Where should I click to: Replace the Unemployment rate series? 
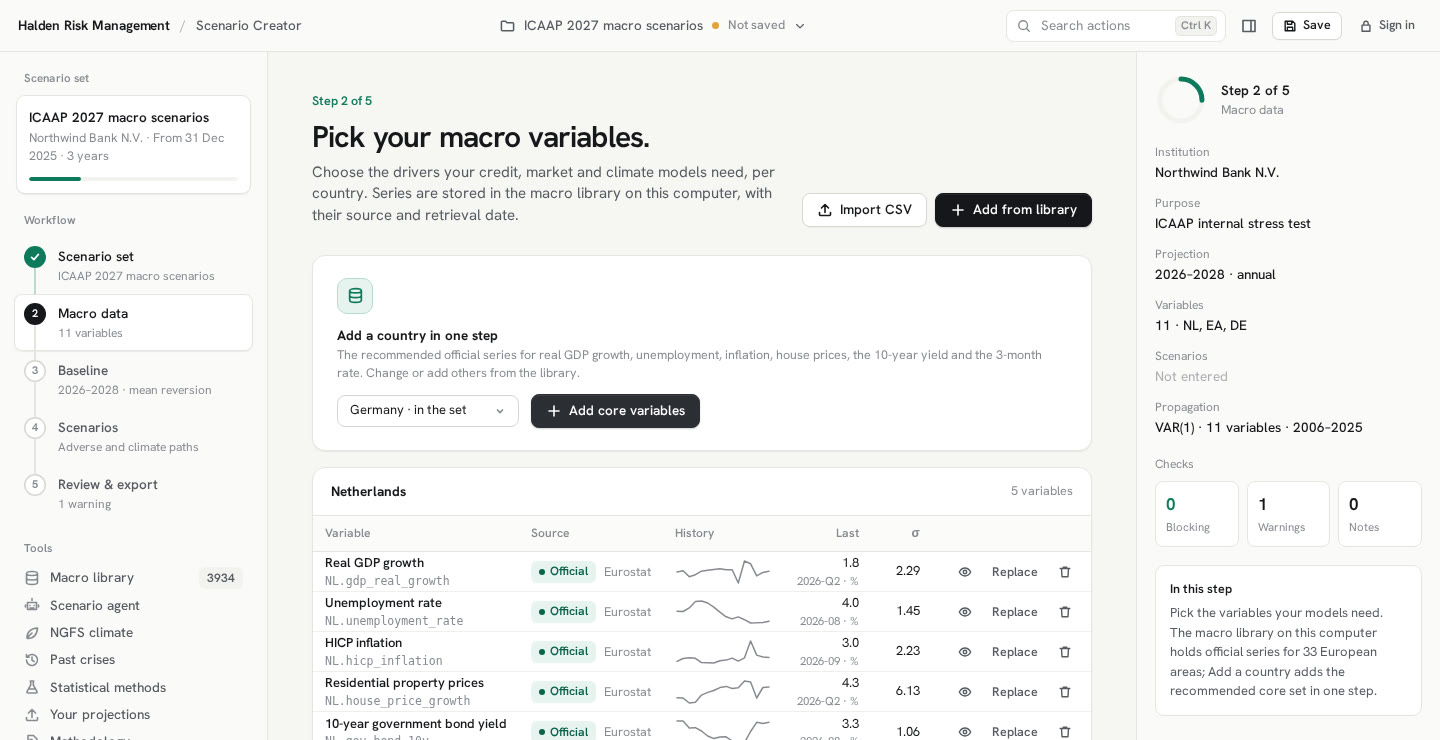click(x=1015, y=612)
